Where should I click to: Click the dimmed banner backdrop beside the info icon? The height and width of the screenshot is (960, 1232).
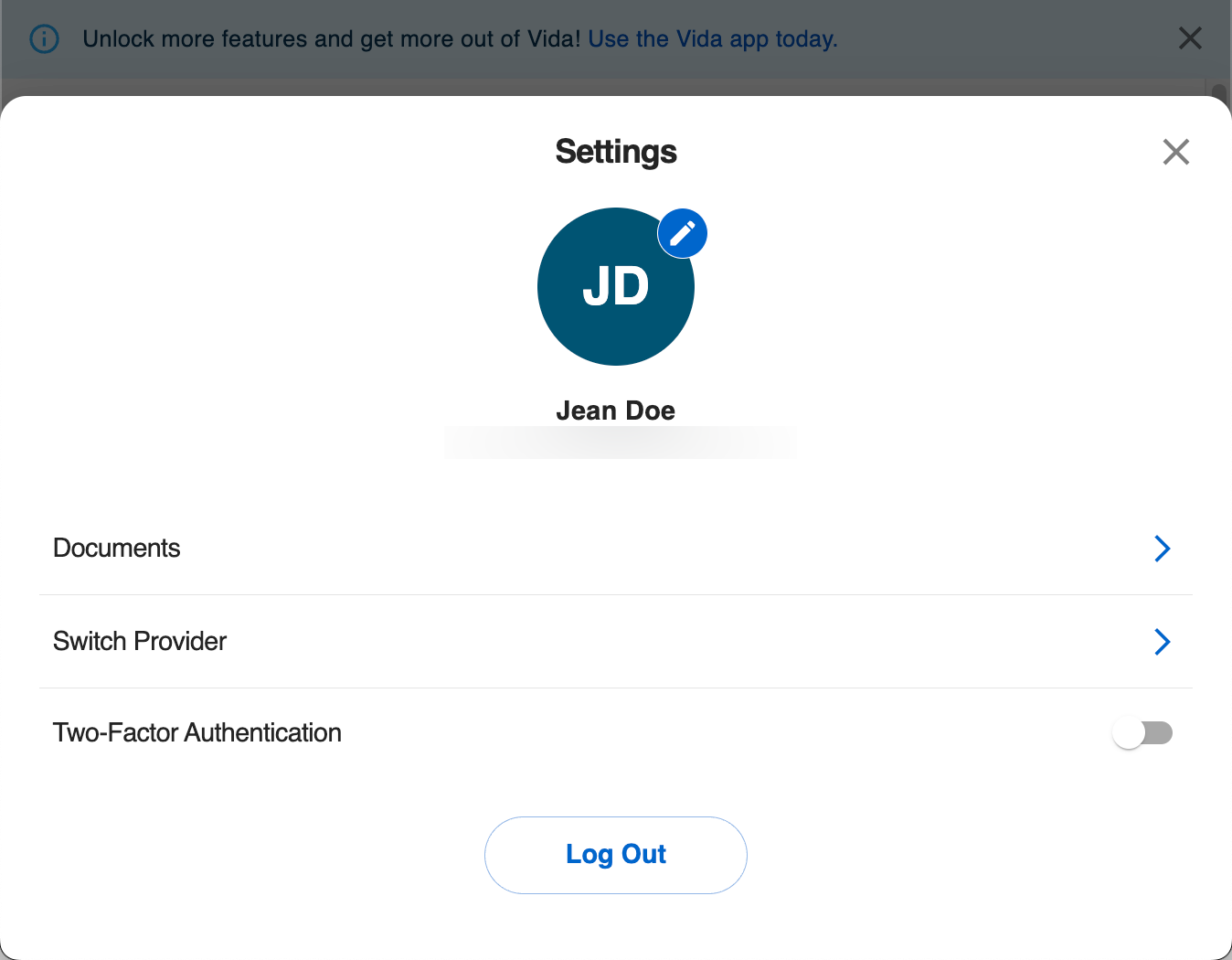point(13,39)
